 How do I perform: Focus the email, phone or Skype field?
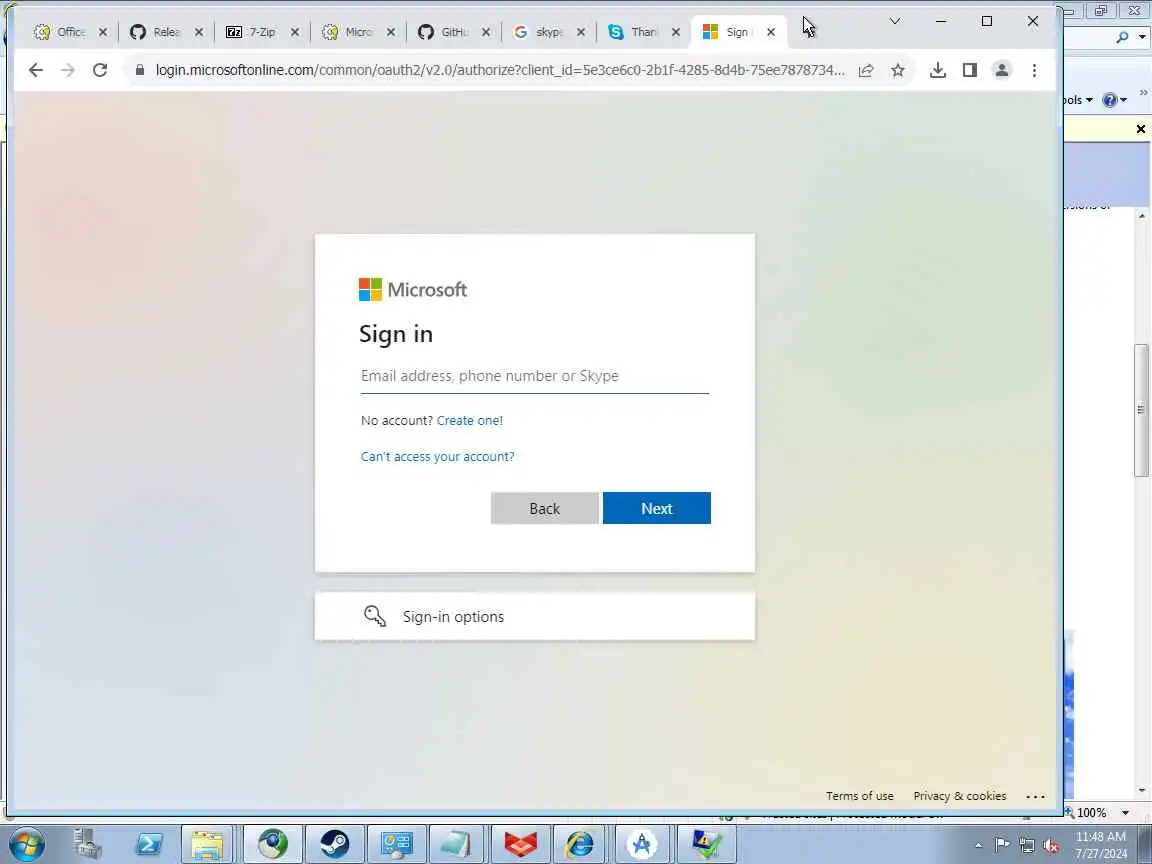[535, 376]
